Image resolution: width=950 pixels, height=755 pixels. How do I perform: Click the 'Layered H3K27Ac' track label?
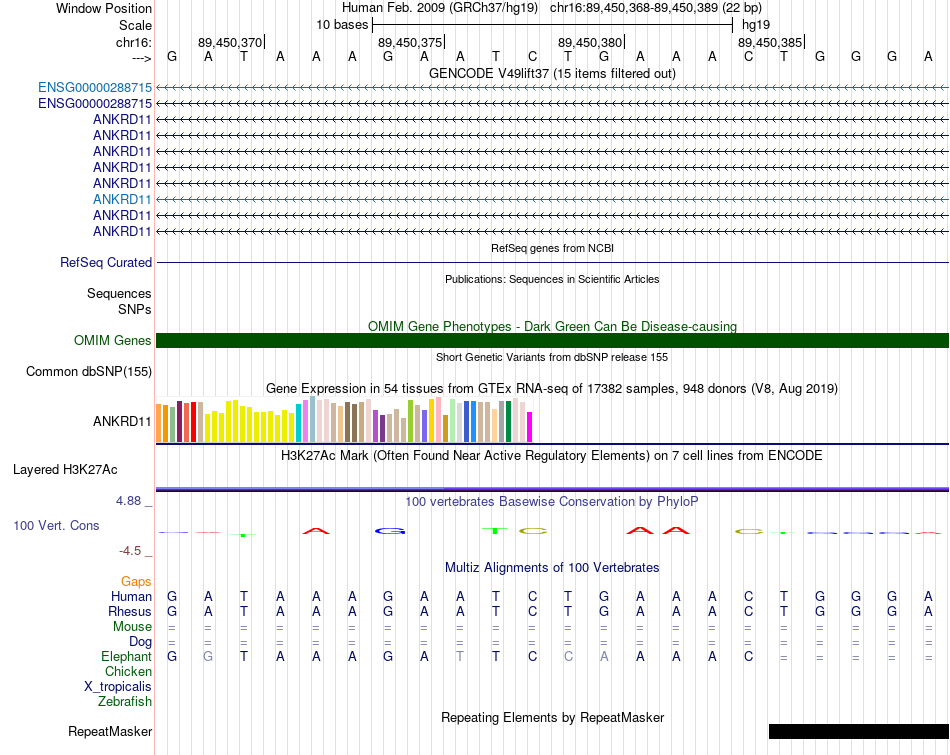65,470
